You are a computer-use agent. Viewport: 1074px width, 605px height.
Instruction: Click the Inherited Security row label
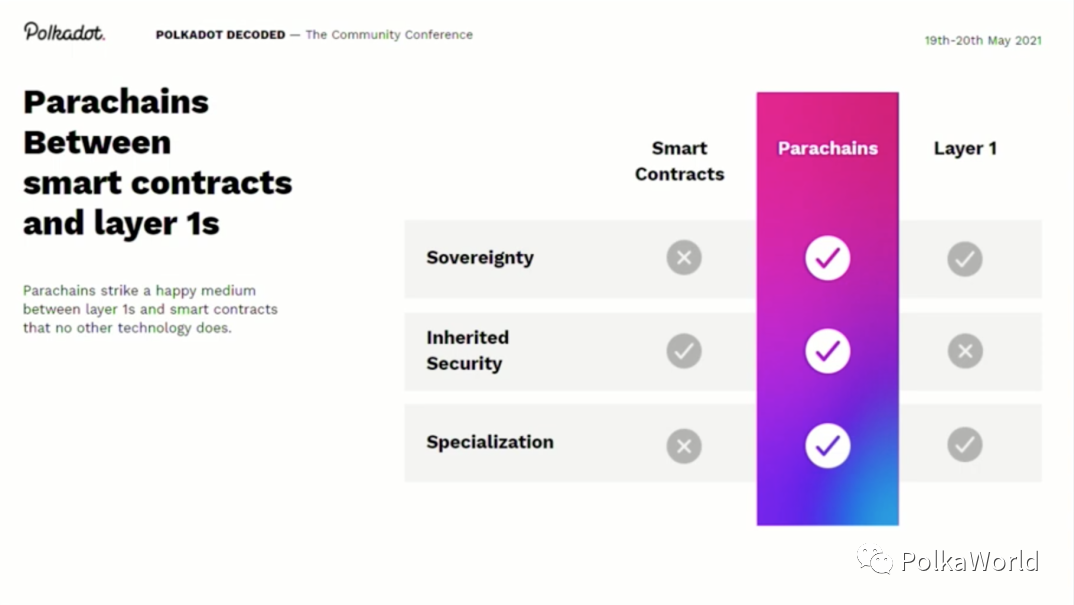[467, 351]
